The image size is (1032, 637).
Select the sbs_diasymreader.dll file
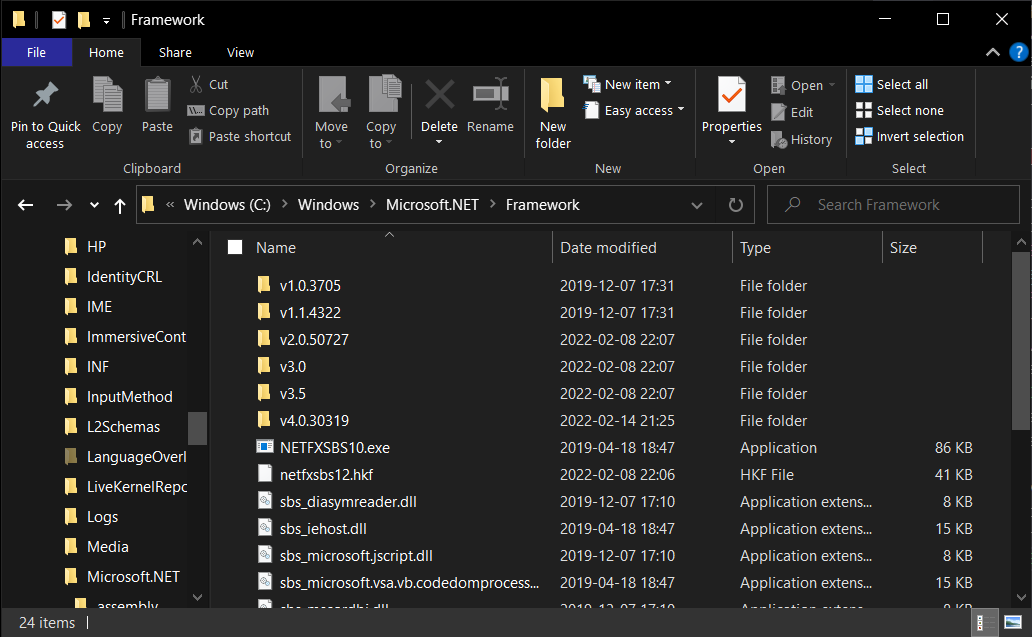coord(348,501)
